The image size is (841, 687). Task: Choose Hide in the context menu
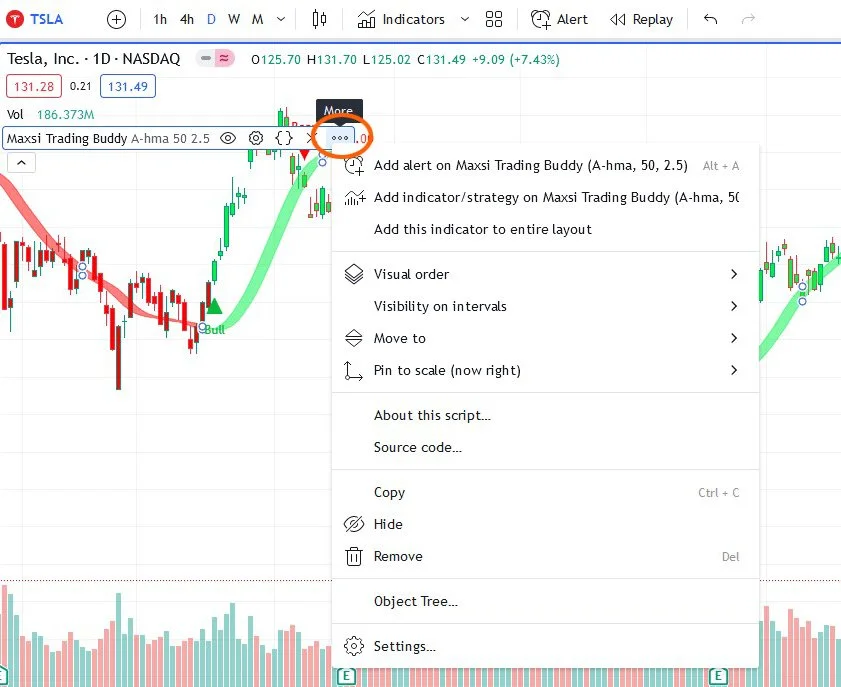545,525
